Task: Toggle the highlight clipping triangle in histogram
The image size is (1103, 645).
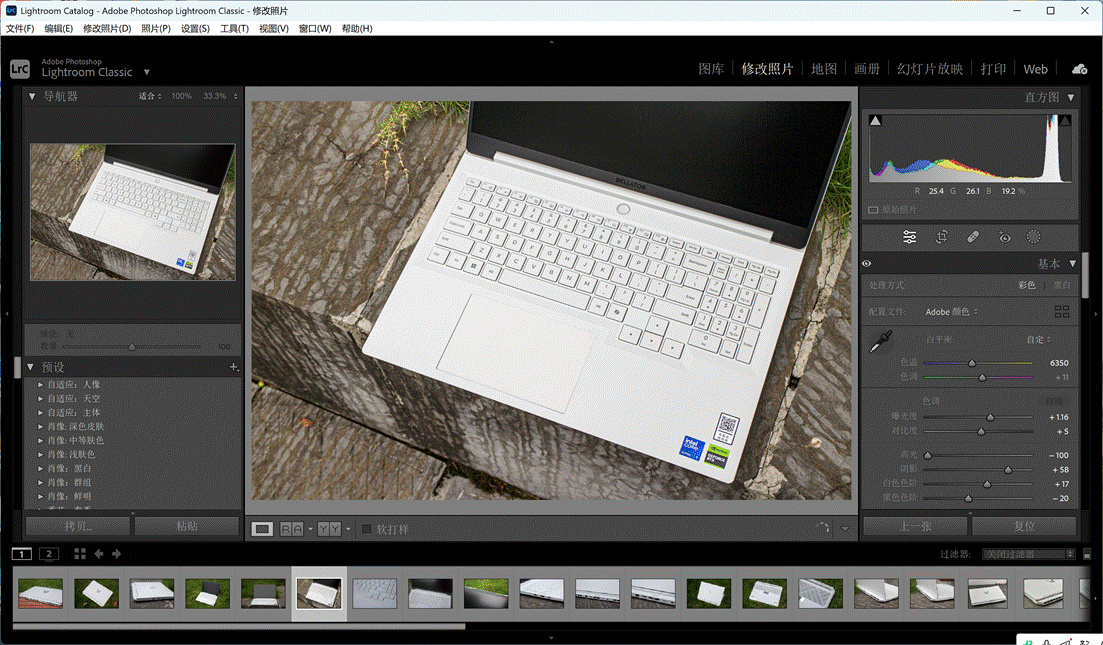Action: (1065, 120)
